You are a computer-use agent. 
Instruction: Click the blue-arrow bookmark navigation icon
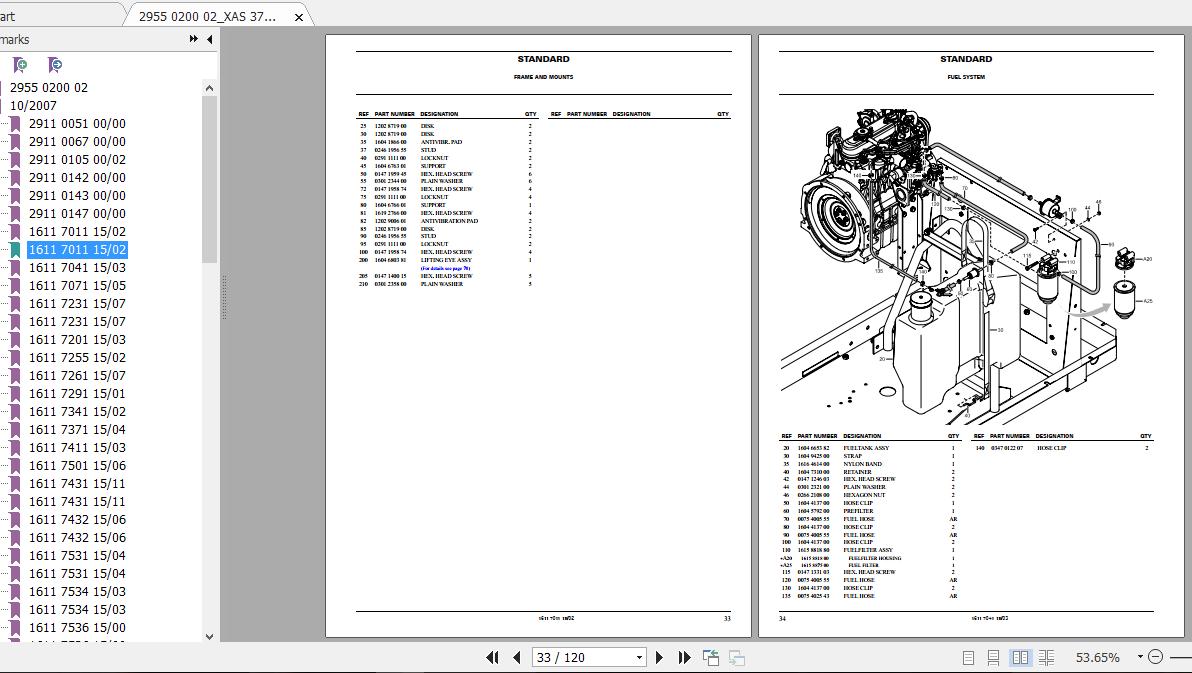tap(55, 64)
